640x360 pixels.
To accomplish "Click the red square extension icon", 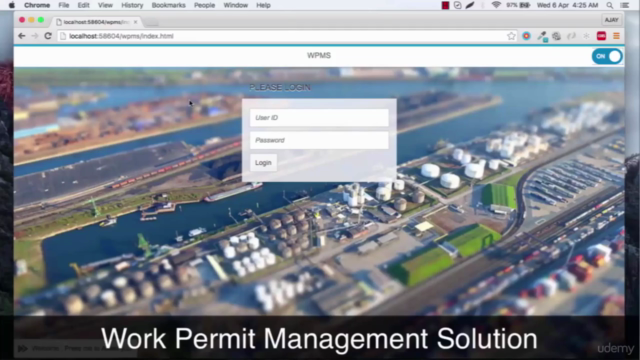I will coord(601,36).
